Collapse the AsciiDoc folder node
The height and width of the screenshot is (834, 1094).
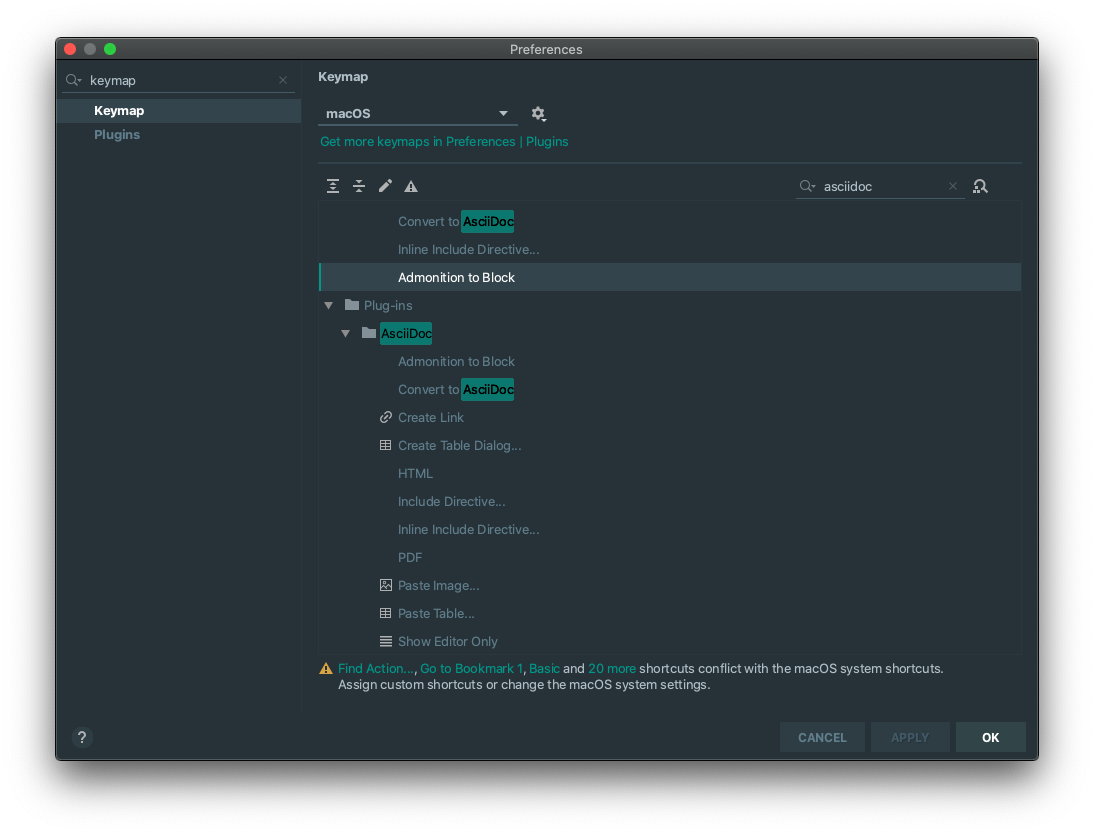345,334
